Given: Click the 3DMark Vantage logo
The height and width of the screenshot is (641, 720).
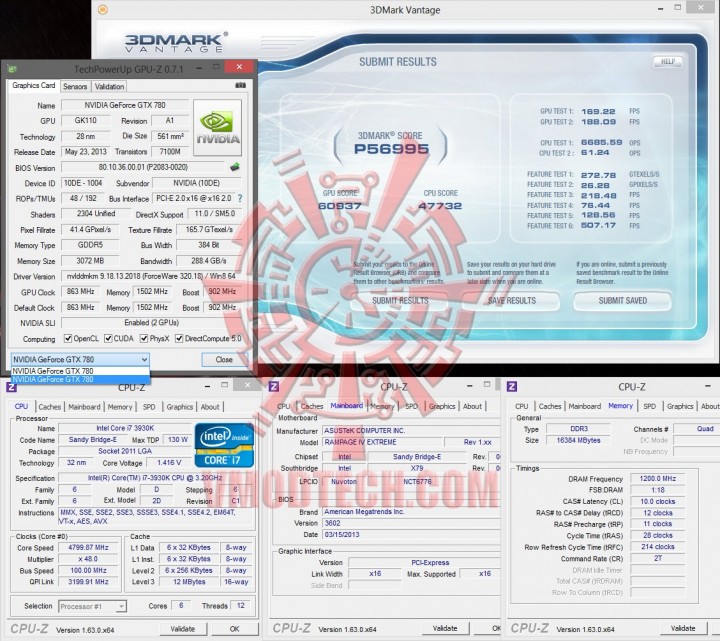Looking at the screenshot, I should tap(176, 42).
